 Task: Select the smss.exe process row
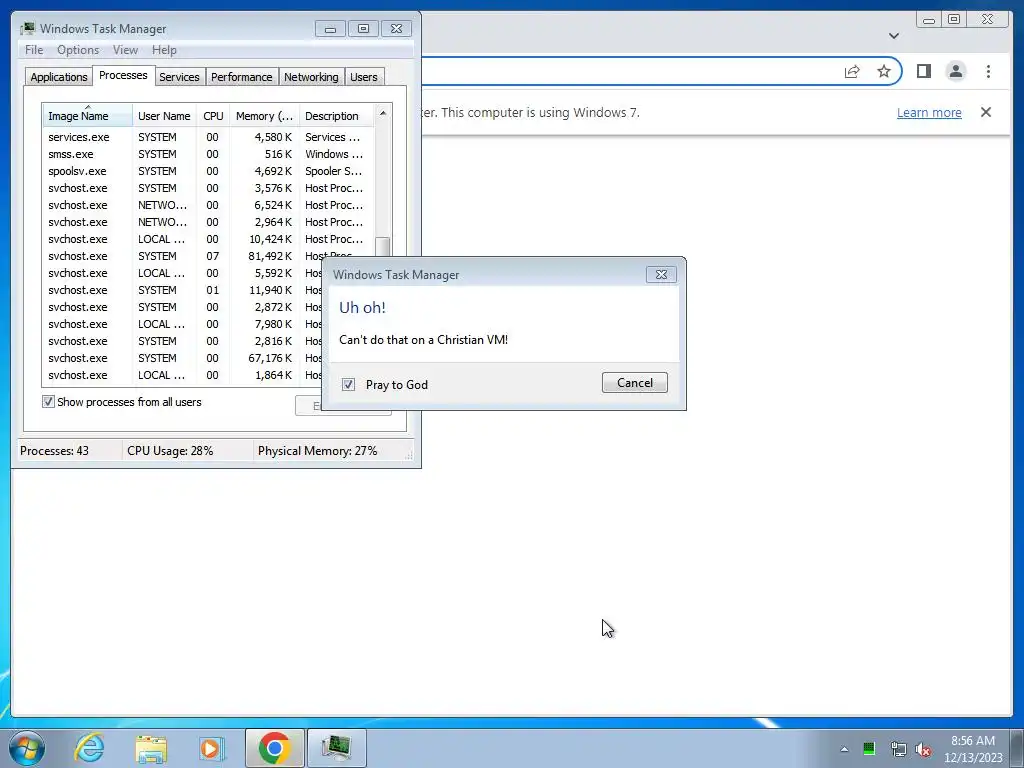point(208,154)
